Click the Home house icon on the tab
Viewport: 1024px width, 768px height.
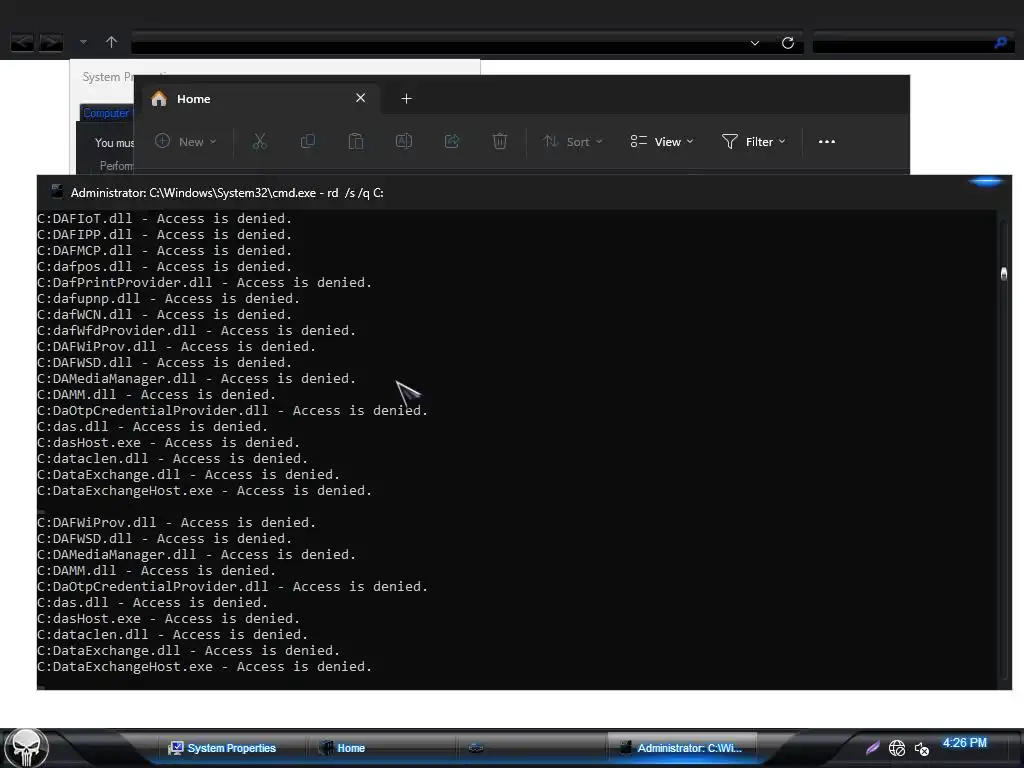click(159, 99)
